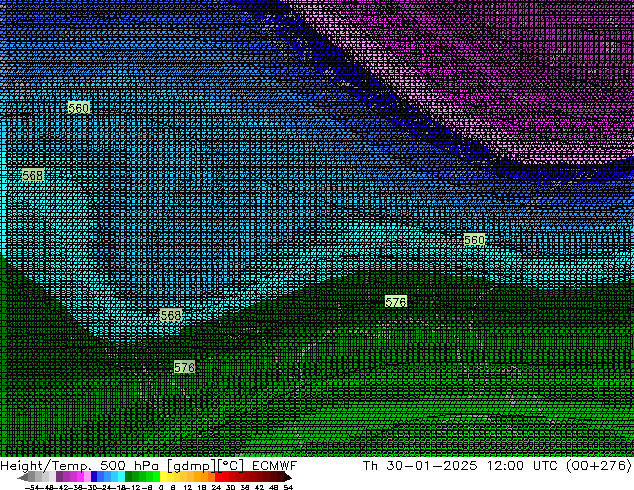Click the 'Height/Temp.' title text
This screenshot has width=634, height=490.
[x=46, y=465]
